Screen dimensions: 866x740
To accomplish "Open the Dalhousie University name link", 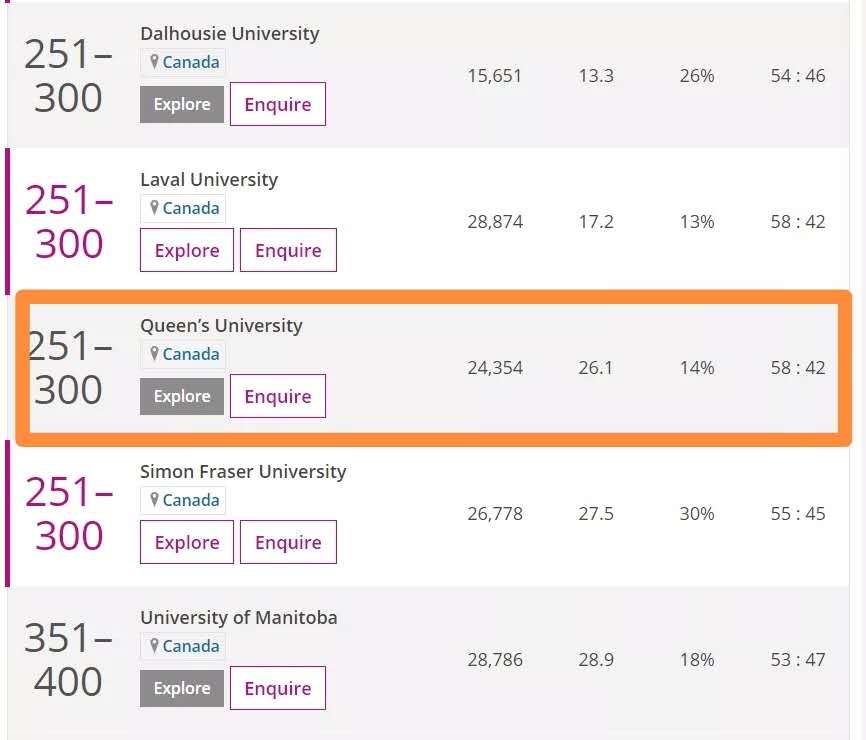I will (x=230, y=34).
